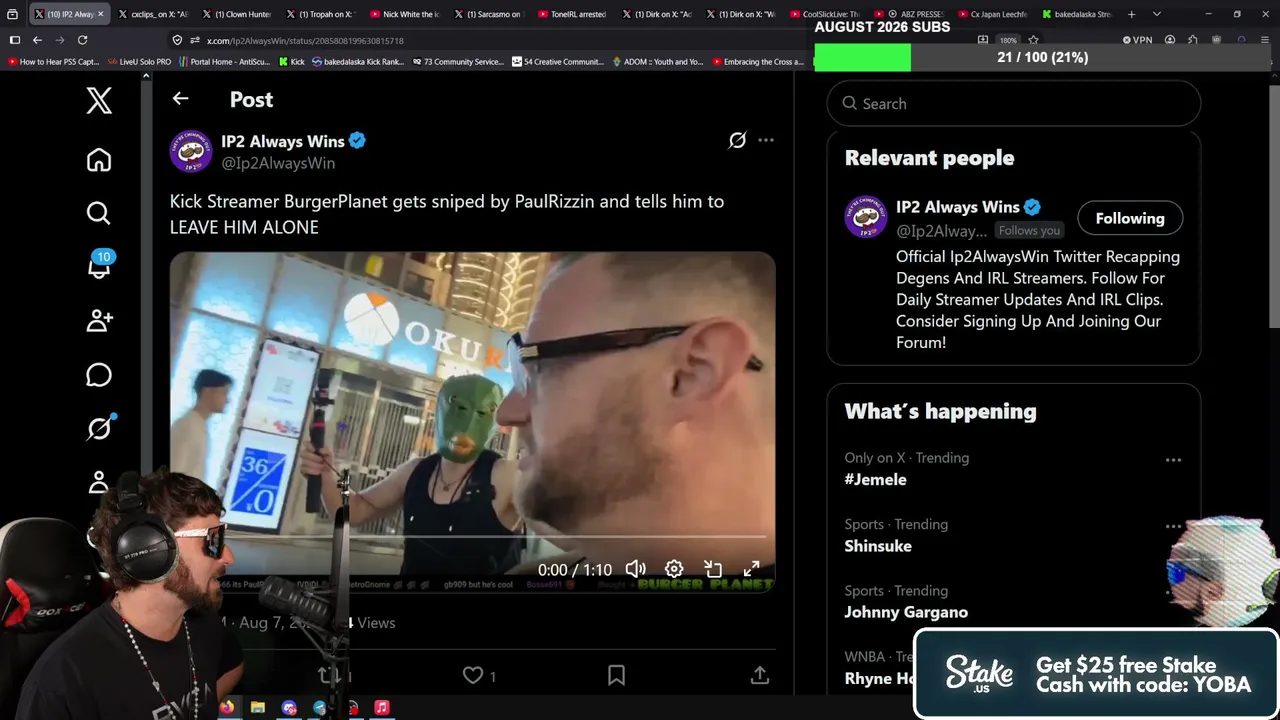Open the Firefox View icon in the tab bar
The width and height of the screenshot is (1280, 720).
12,14
